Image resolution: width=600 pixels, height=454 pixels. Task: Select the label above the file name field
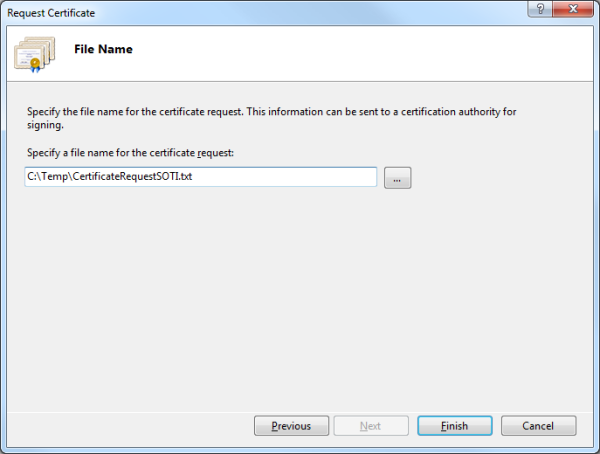coord(130,153)
